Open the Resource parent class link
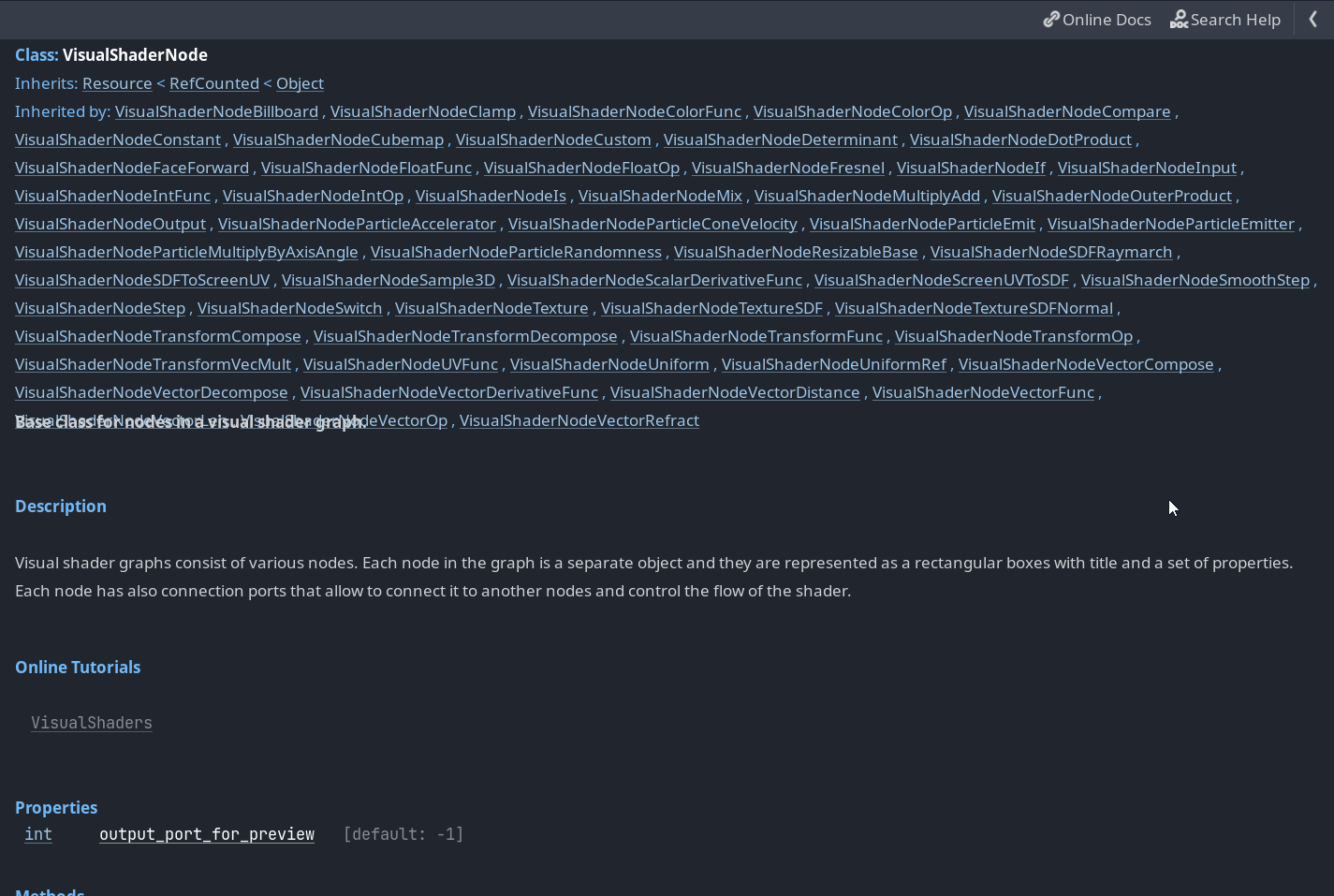The height and width of the screenshot is (896, 1334). 117,83
